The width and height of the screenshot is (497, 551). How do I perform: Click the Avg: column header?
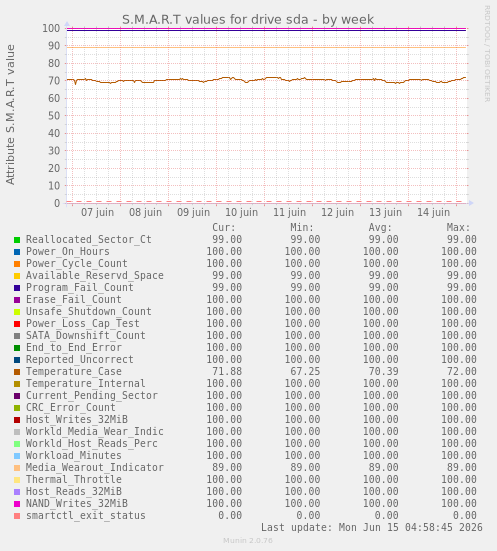(x=380, y=227)
